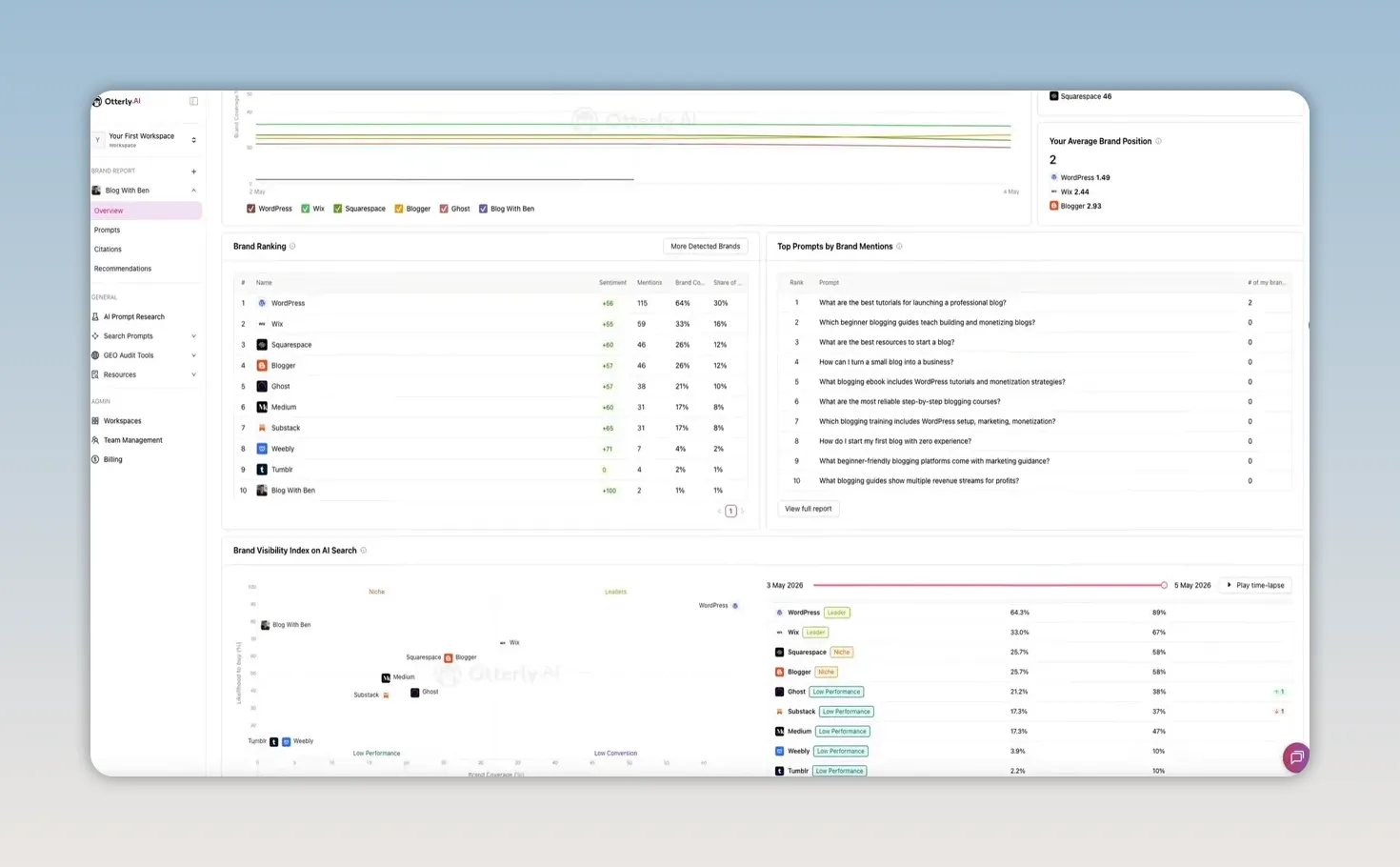Image resolution: width=1400 pixels, height=867 pixels.
Task: Open the Workspaces admin page
Action: tap(122, 420)
